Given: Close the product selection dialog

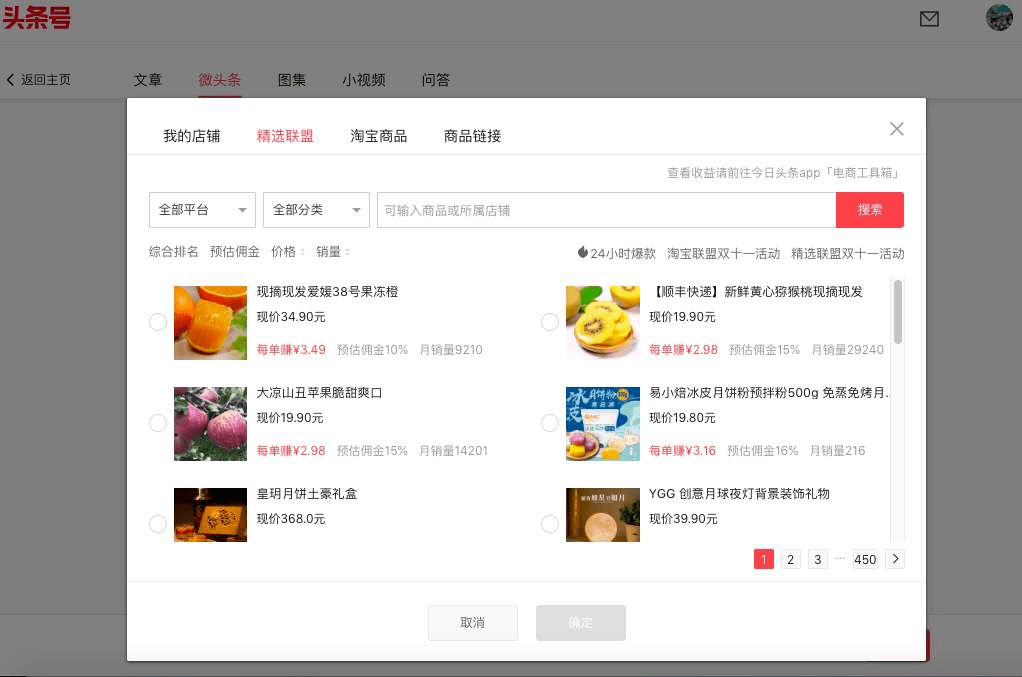Looking at the screenshot, I should [x=897, y=129].
